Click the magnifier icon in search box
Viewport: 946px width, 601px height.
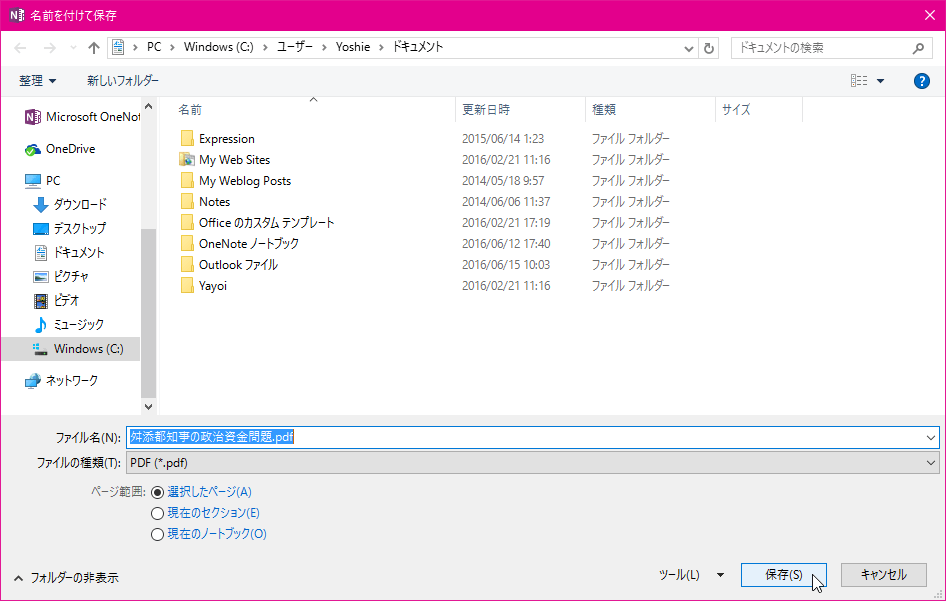click(918, 48)
